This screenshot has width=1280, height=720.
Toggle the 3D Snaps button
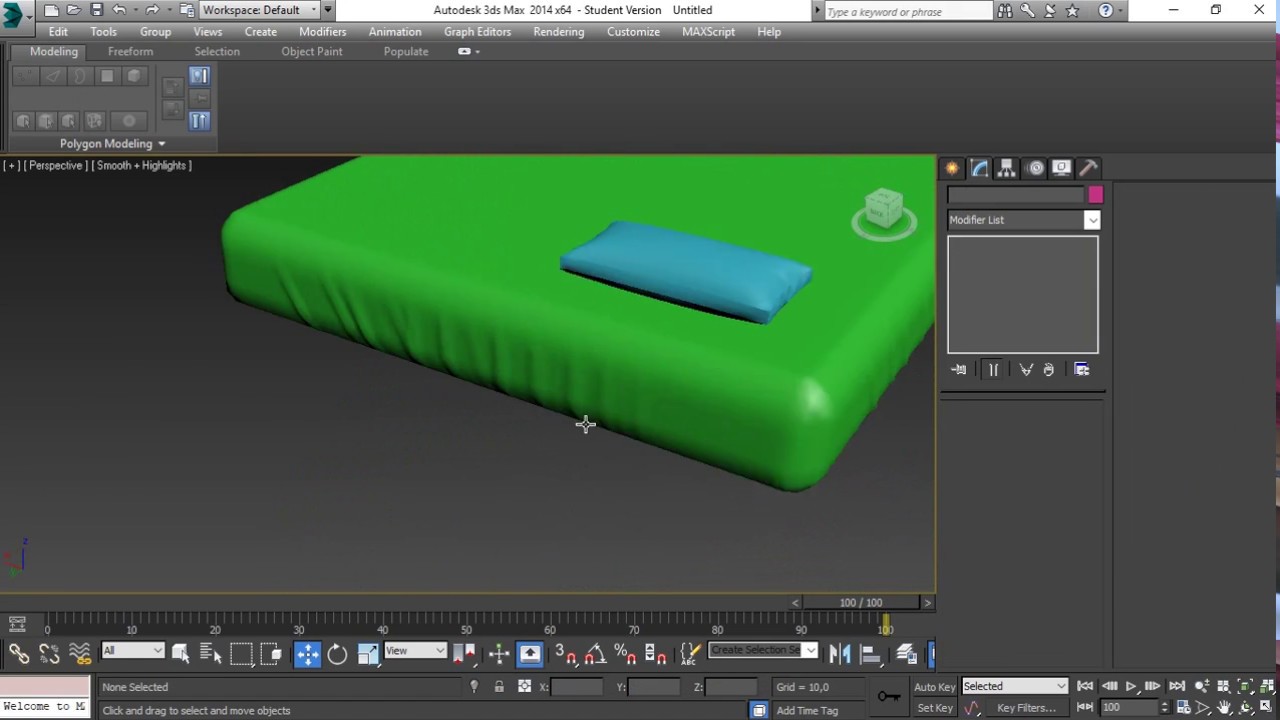565,654
